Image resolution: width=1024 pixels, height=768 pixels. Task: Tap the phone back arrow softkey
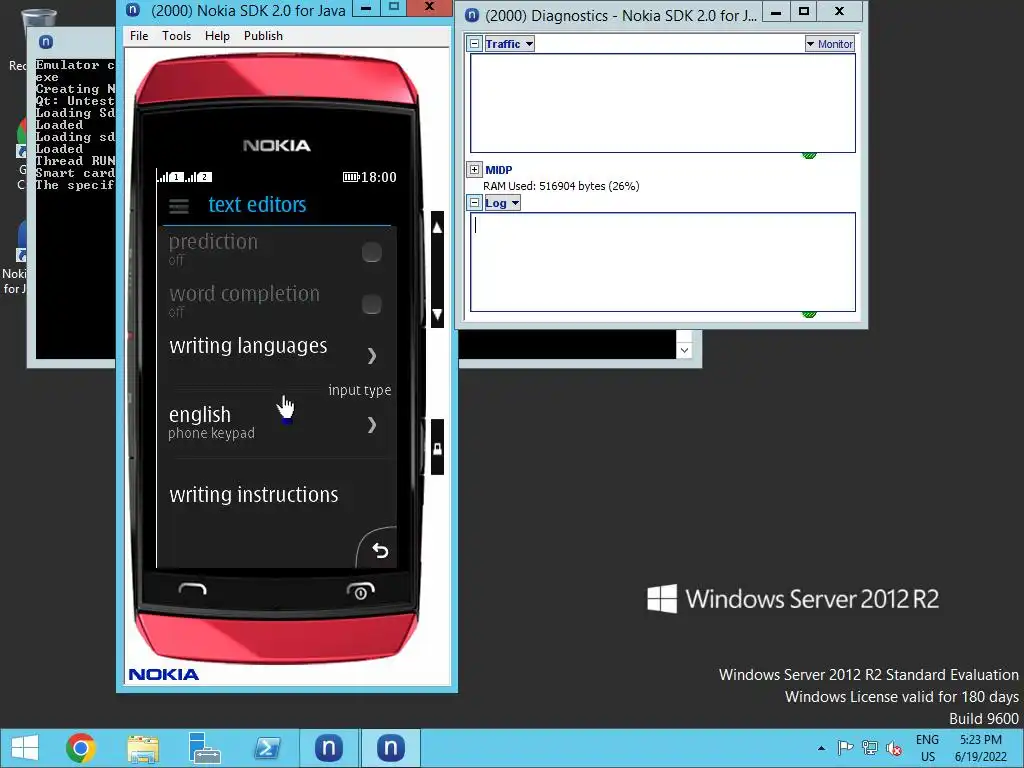380,551
